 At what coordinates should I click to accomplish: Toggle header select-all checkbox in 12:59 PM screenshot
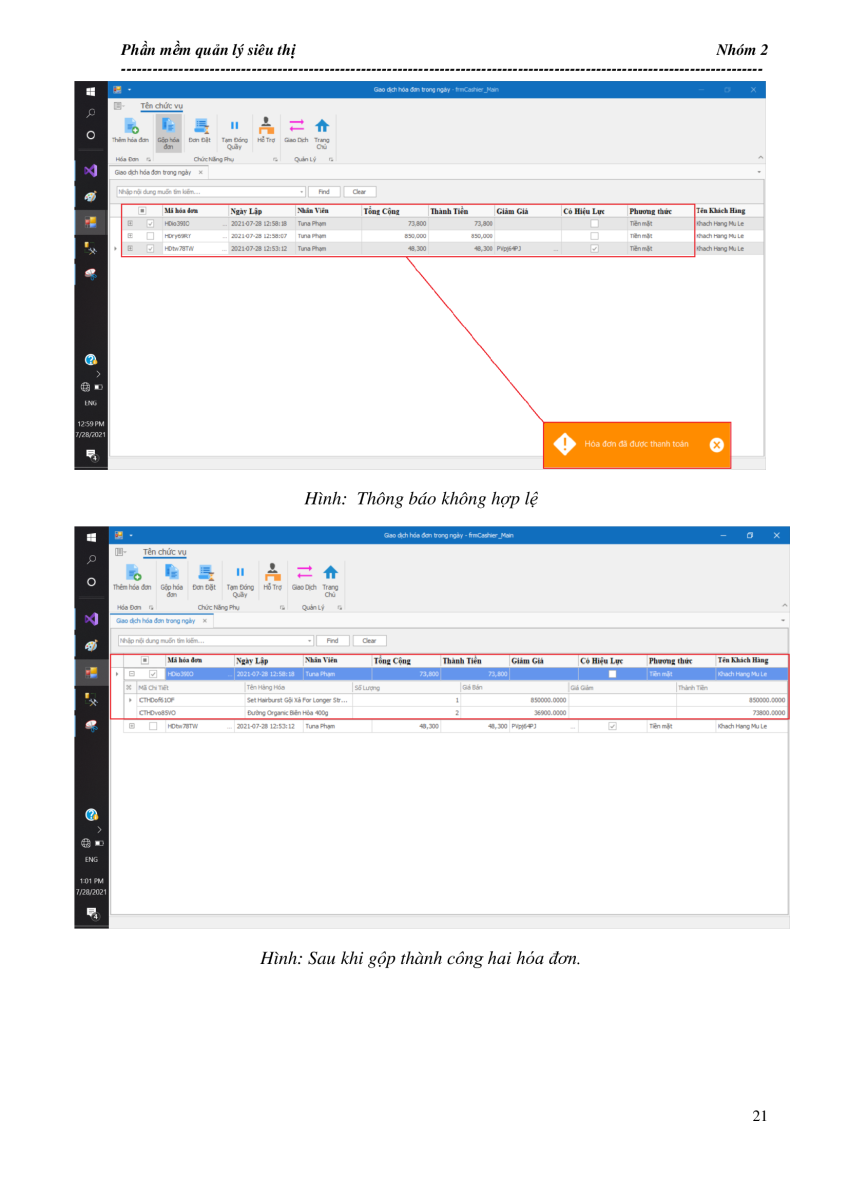pyautogui.click(x=142, y=211)
